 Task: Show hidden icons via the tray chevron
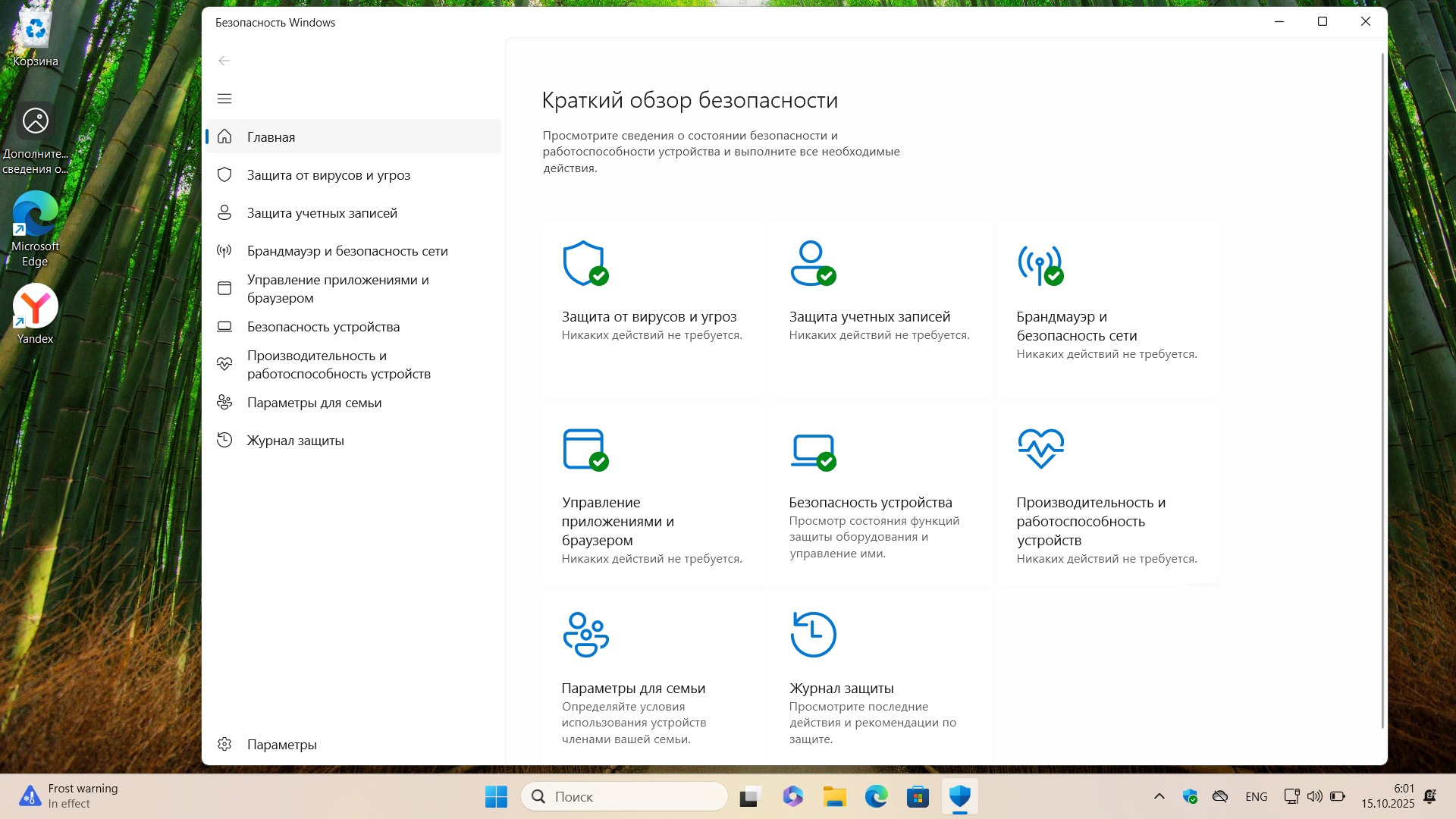click(x=1159, y=796)
